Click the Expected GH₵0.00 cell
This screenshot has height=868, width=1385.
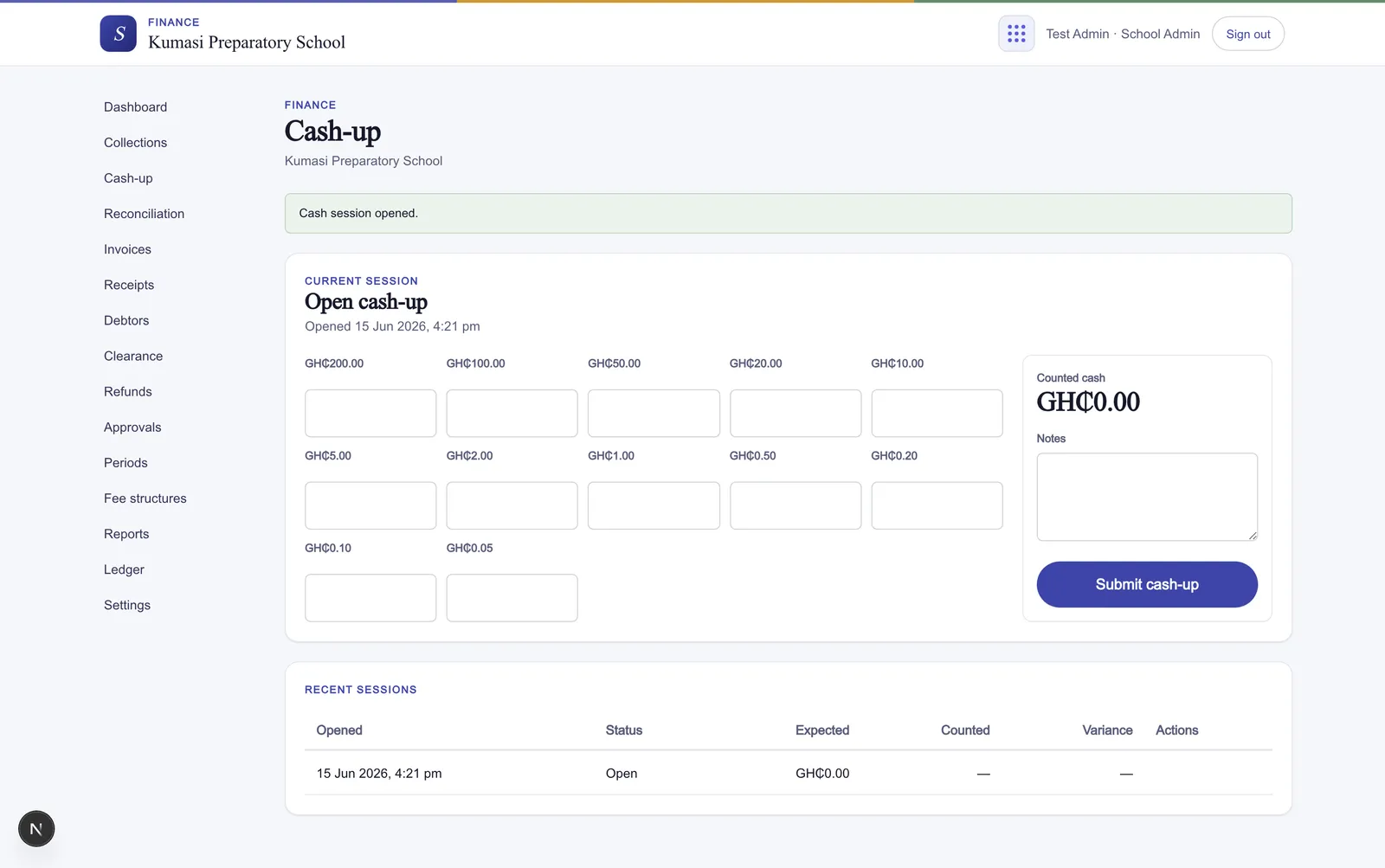click(x=822, y=774)
